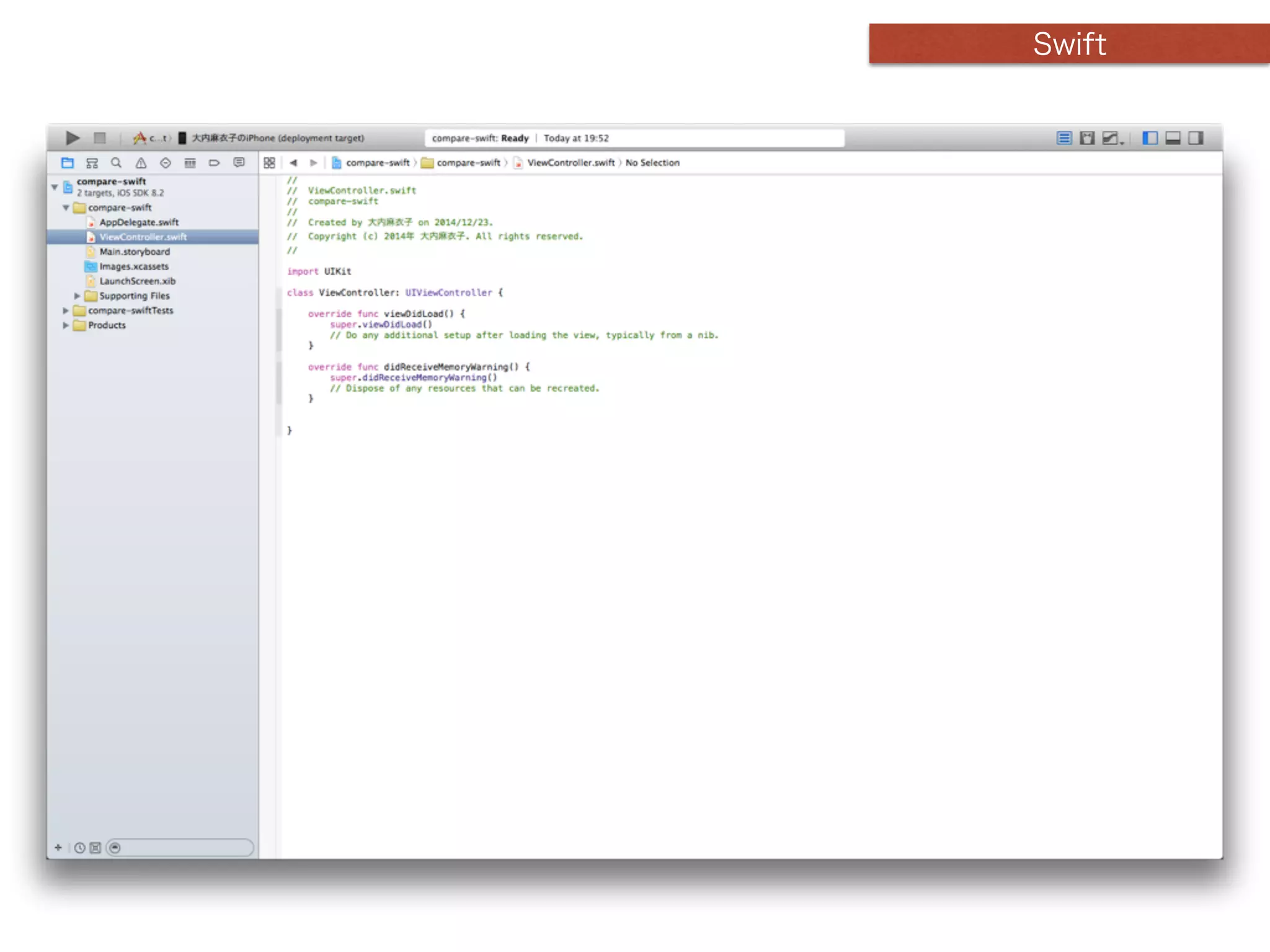The image size is (1270, 952).
Task: Click the super.didReceiveMemoryWarning() call
Action: coord(414,378)
